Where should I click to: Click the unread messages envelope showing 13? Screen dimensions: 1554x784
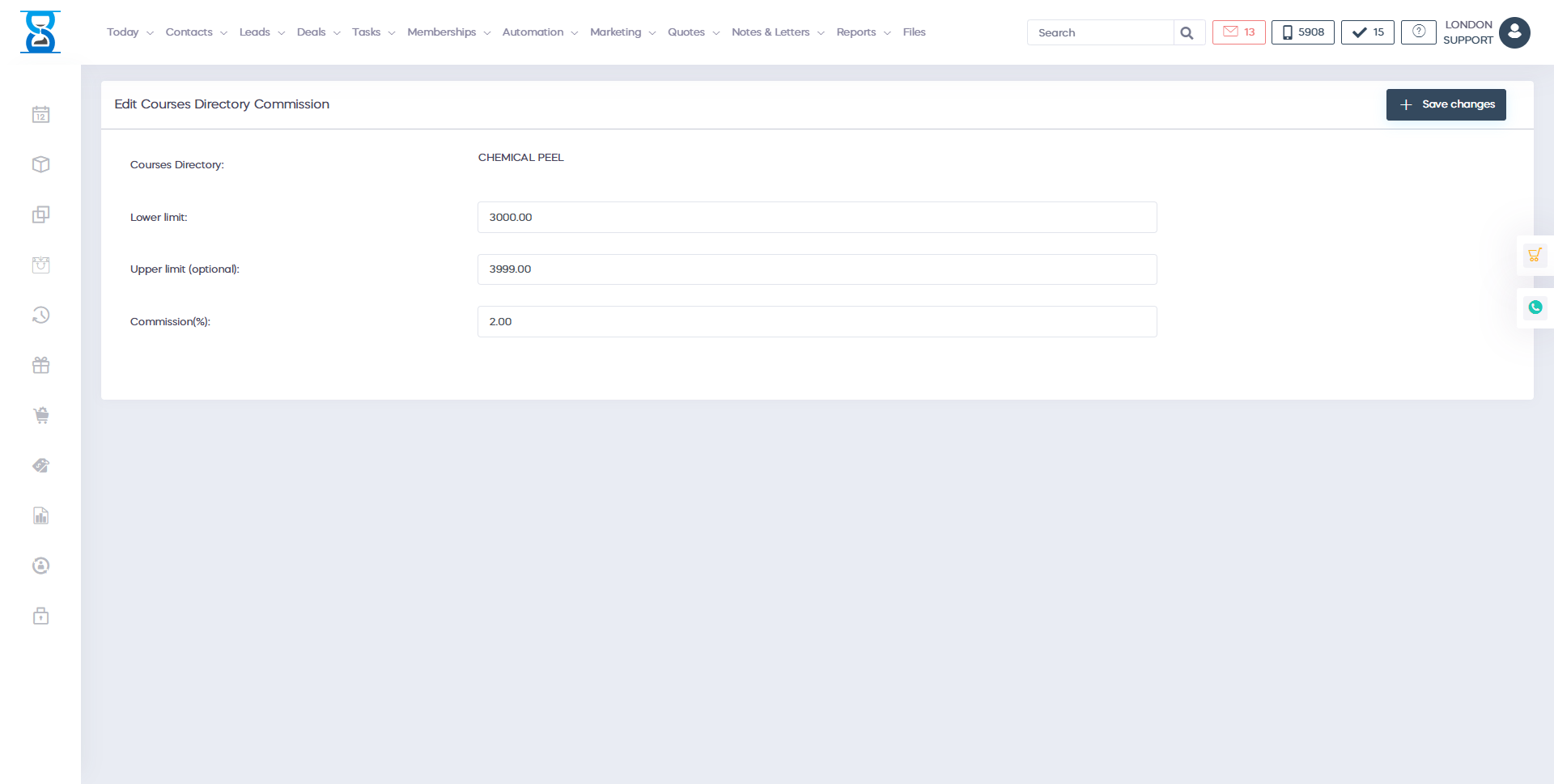(x=1238, y=32)
